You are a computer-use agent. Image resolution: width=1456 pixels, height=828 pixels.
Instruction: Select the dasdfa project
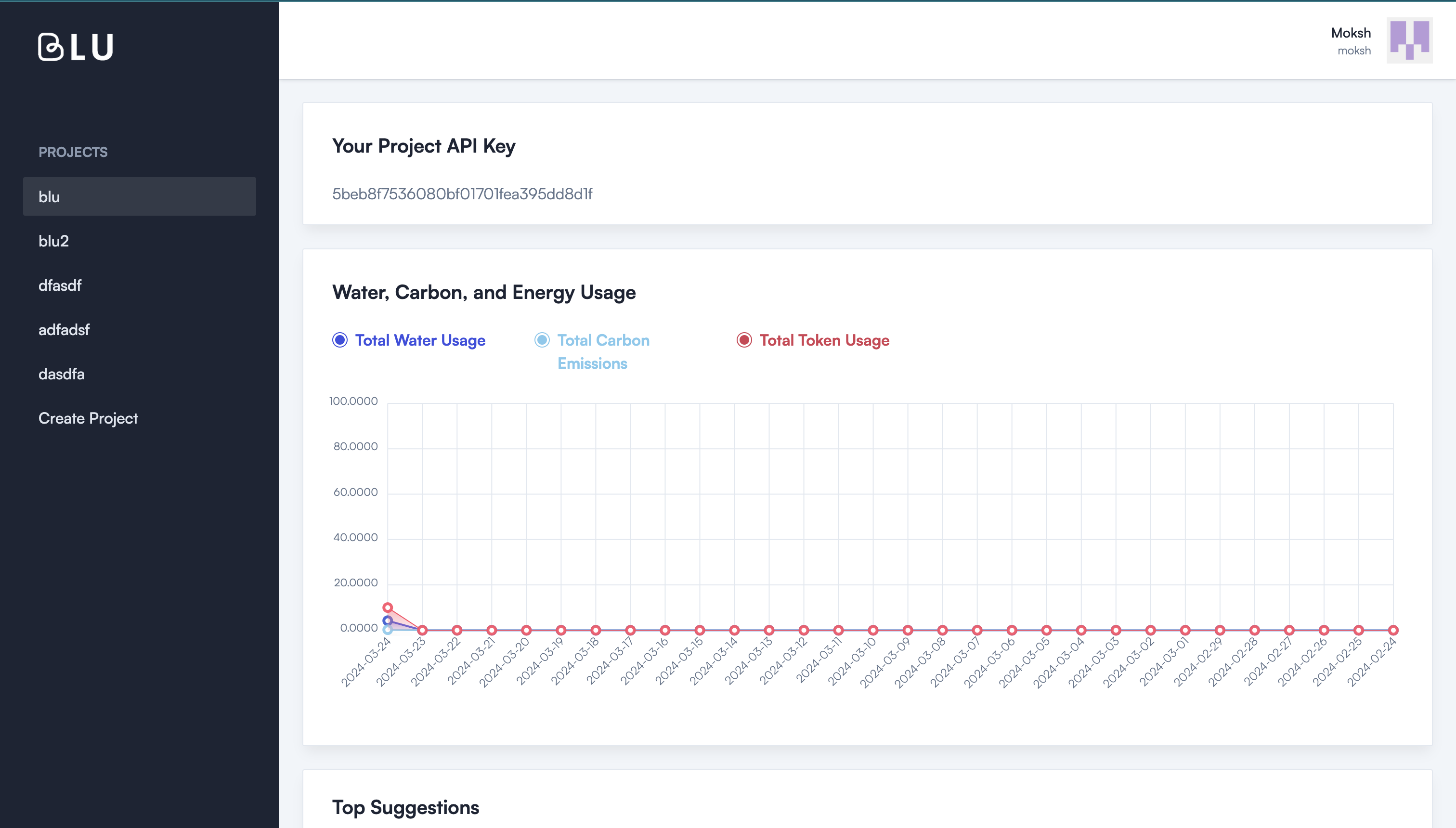62,374
